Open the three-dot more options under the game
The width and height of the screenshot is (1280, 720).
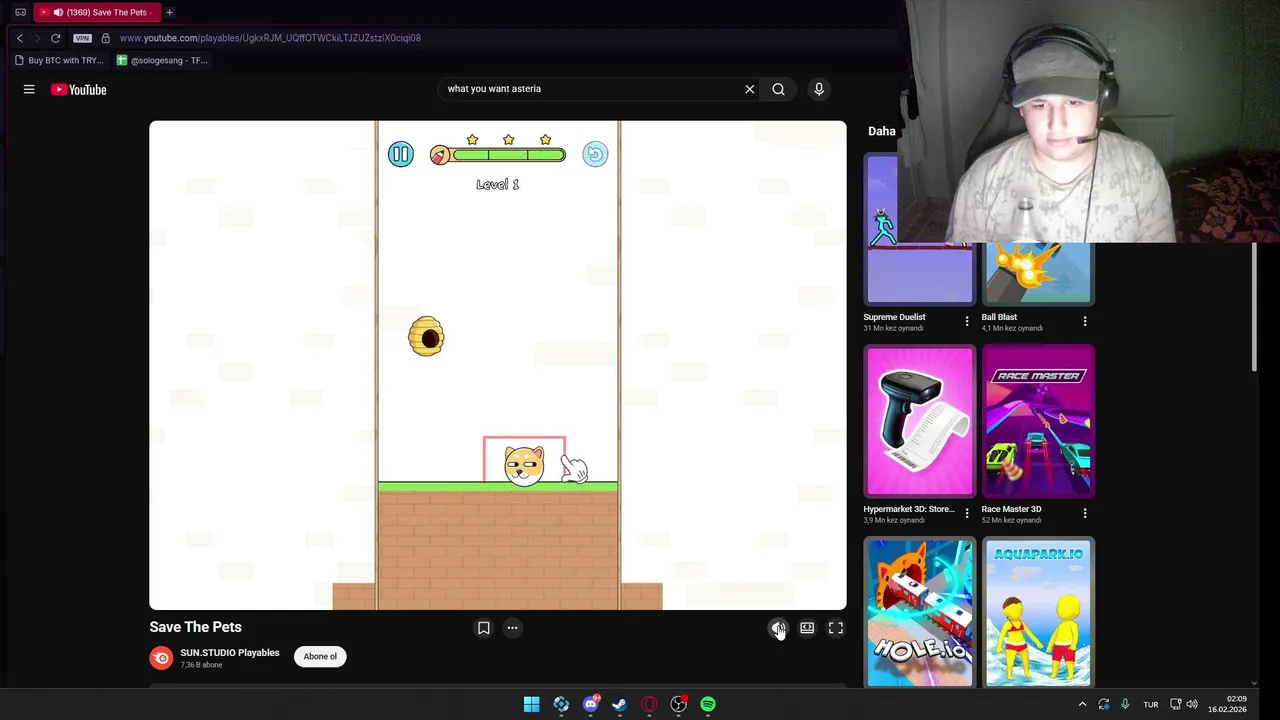(512, 628)
